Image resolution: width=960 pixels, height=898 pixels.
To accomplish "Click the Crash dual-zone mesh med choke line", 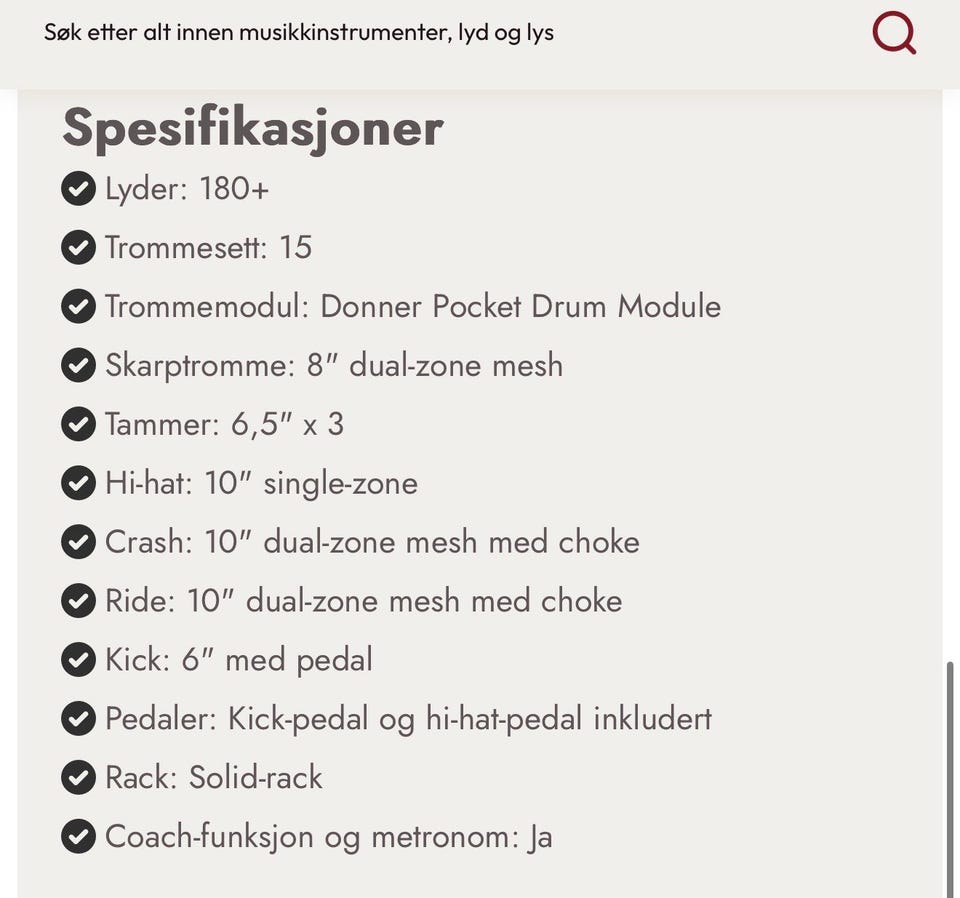I will 372,542.
